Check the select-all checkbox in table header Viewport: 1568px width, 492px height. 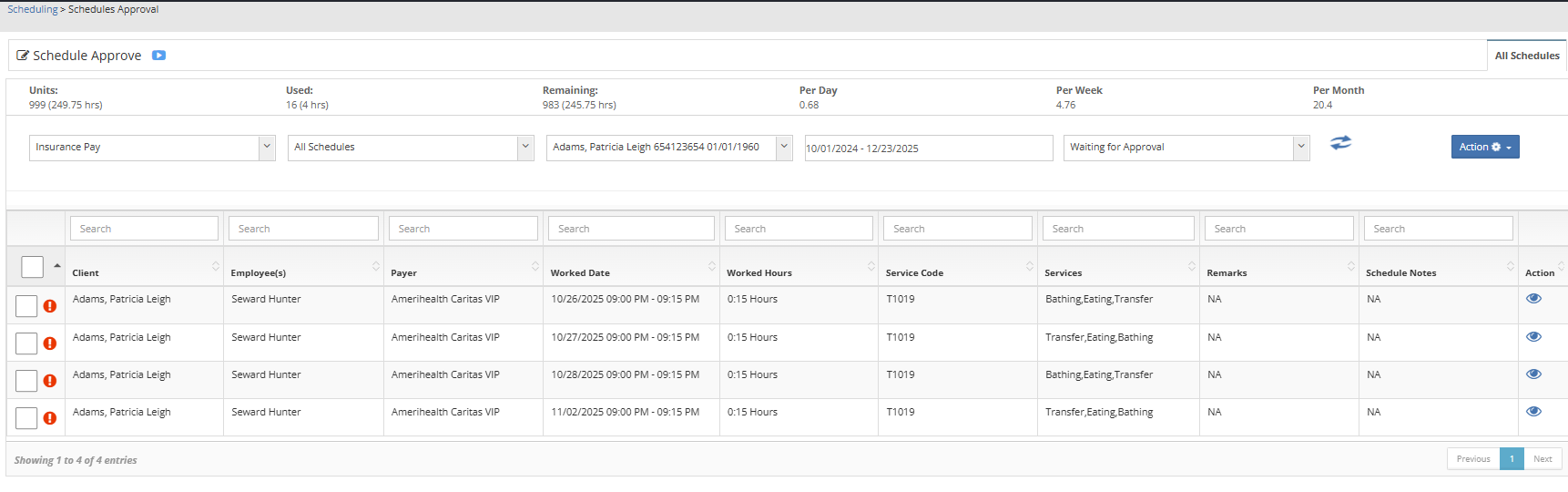32,267
